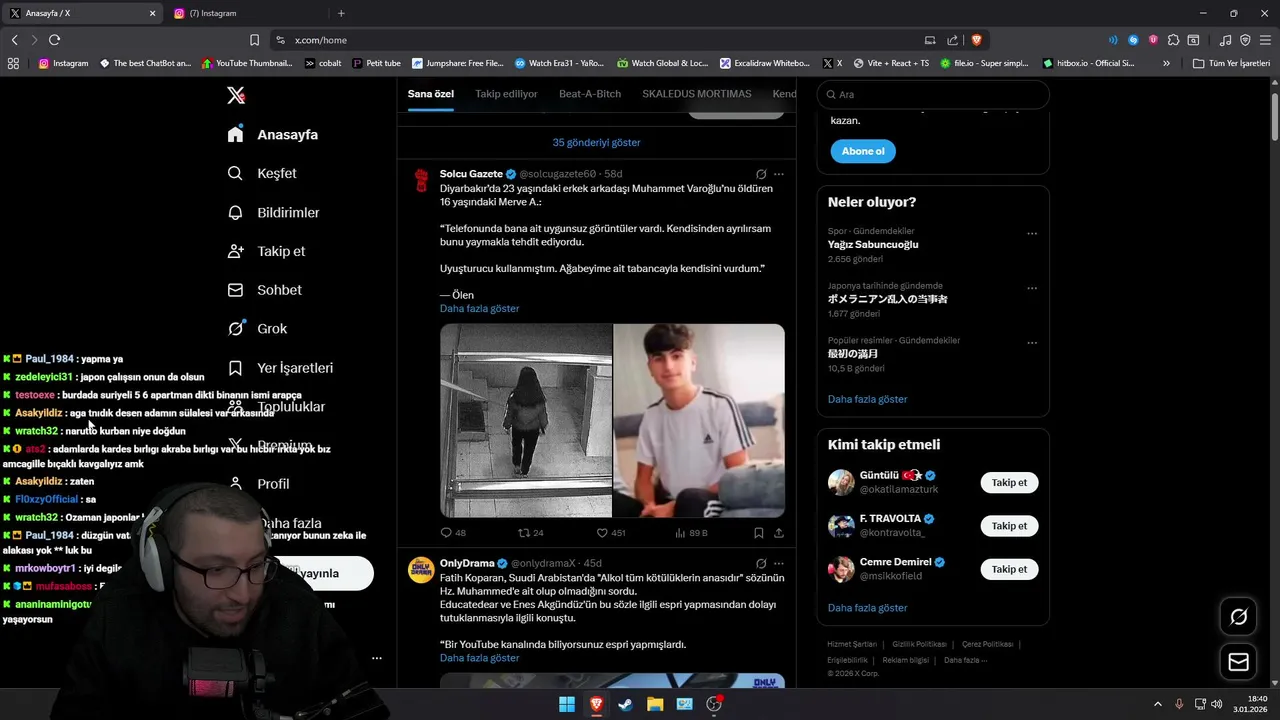This screenshot has width=1280, height=720.
Task: Open cobalt bookmark
Action: (x=323, y=63)
